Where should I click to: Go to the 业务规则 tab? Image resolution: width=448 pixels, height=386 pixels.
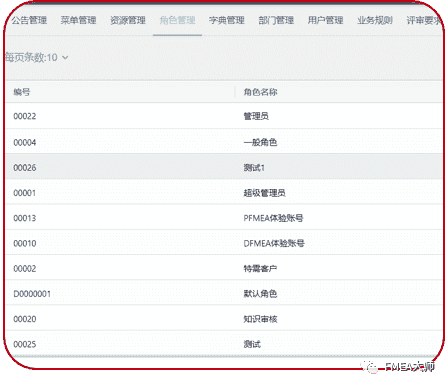click(375, 20)
